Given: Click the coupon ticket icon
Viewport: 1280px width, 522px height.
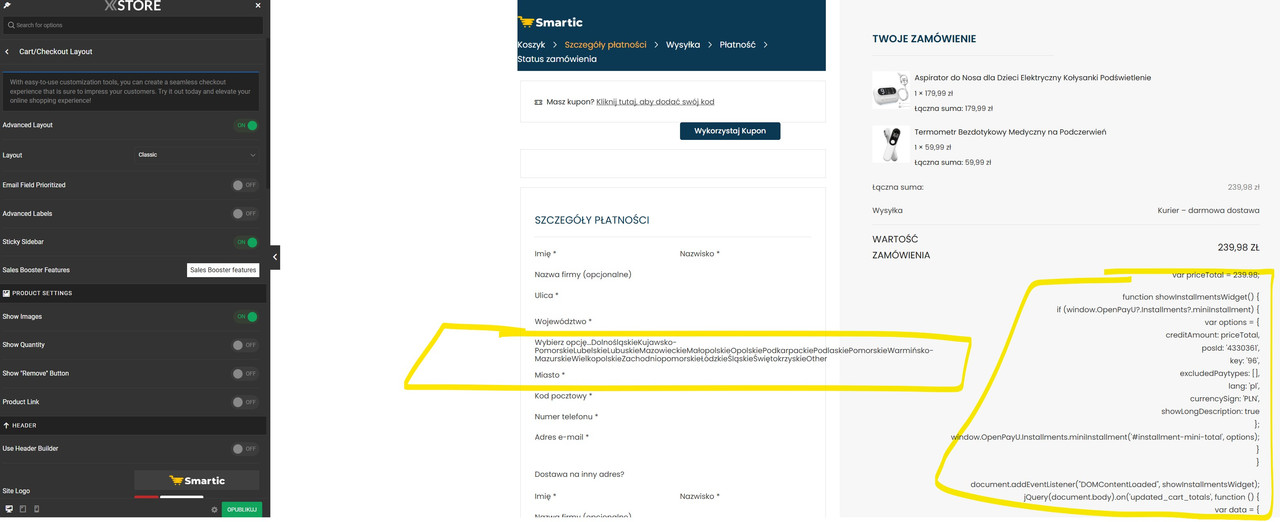Looking at the screenshot, I should (x=538, y=102).
